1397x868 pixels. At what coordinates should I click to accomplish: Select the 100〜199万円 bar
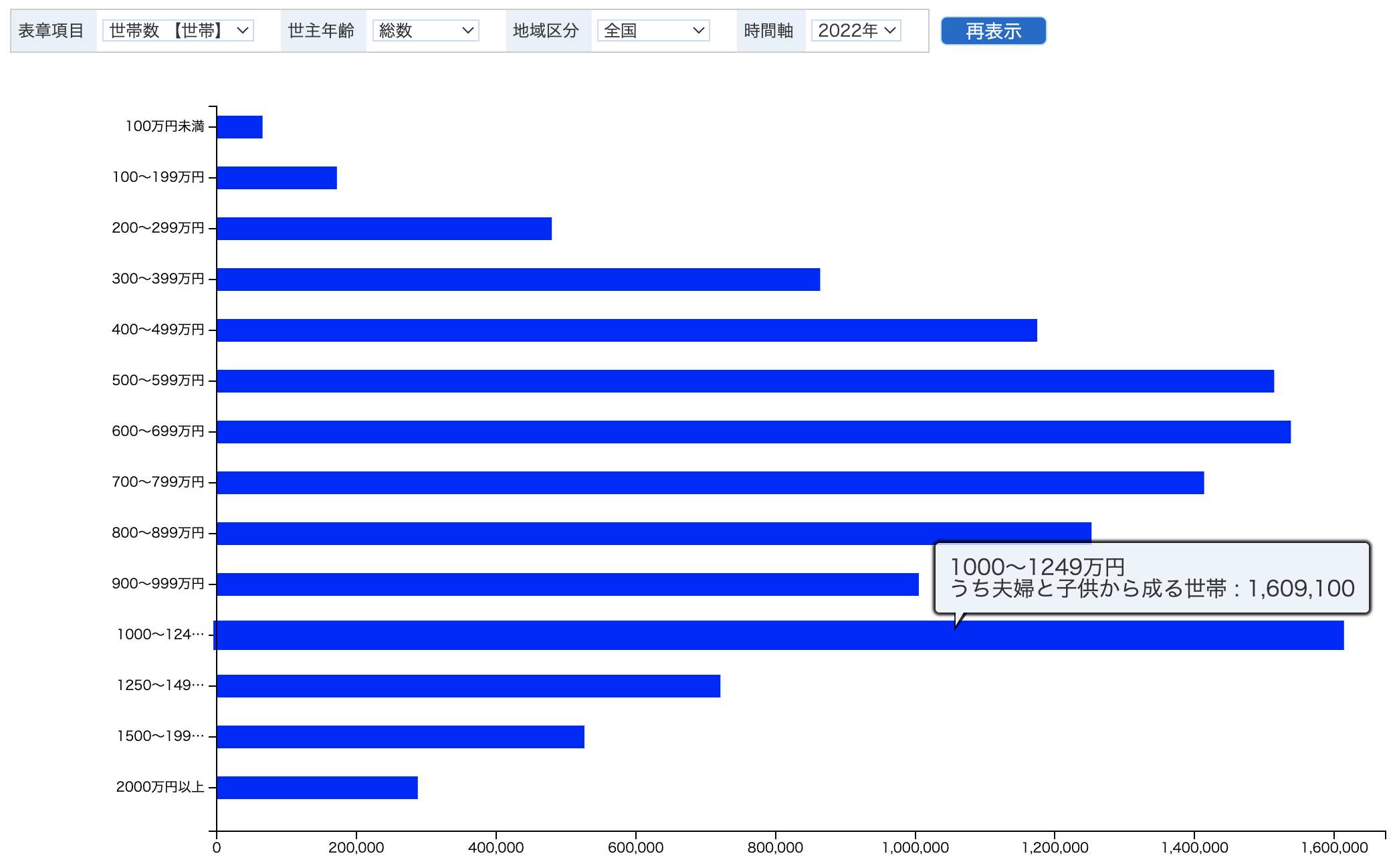(x=277, y=178)
